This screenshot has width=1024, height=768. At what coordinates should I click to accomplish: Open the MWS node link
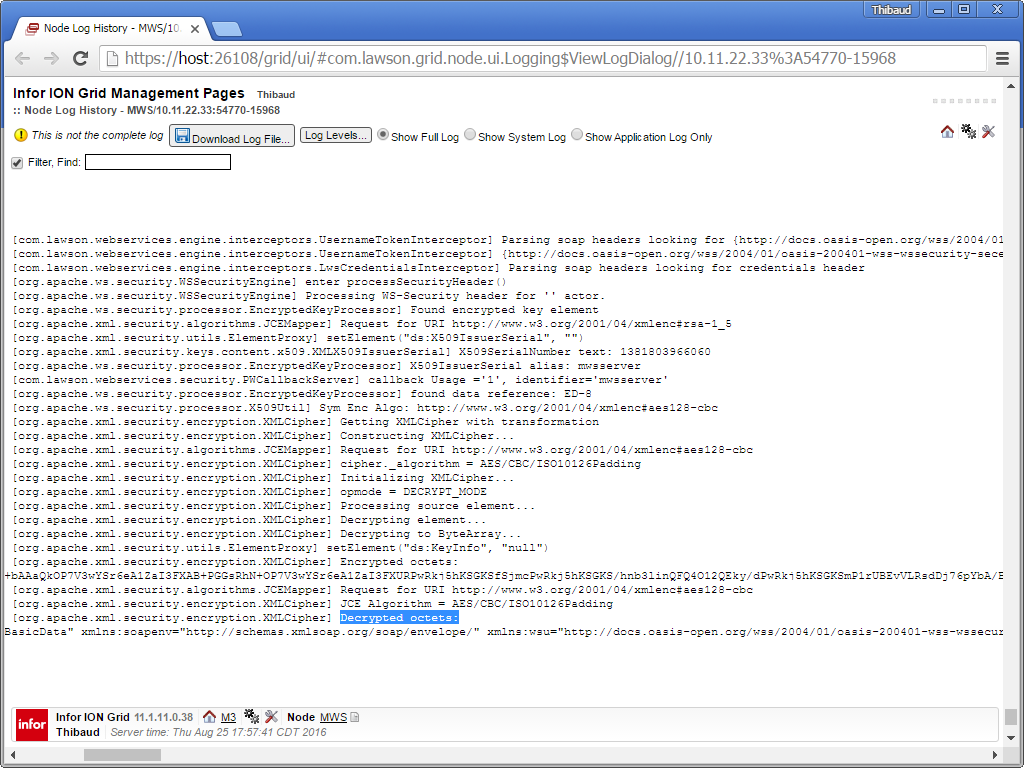(333, 717)
